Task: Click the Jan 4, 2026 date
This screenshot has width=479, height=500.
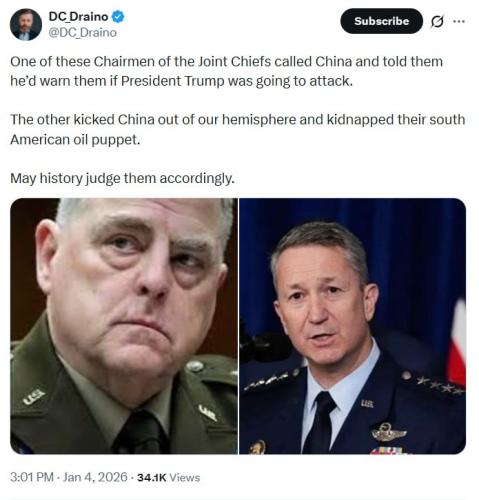Action: pos(95,477)
